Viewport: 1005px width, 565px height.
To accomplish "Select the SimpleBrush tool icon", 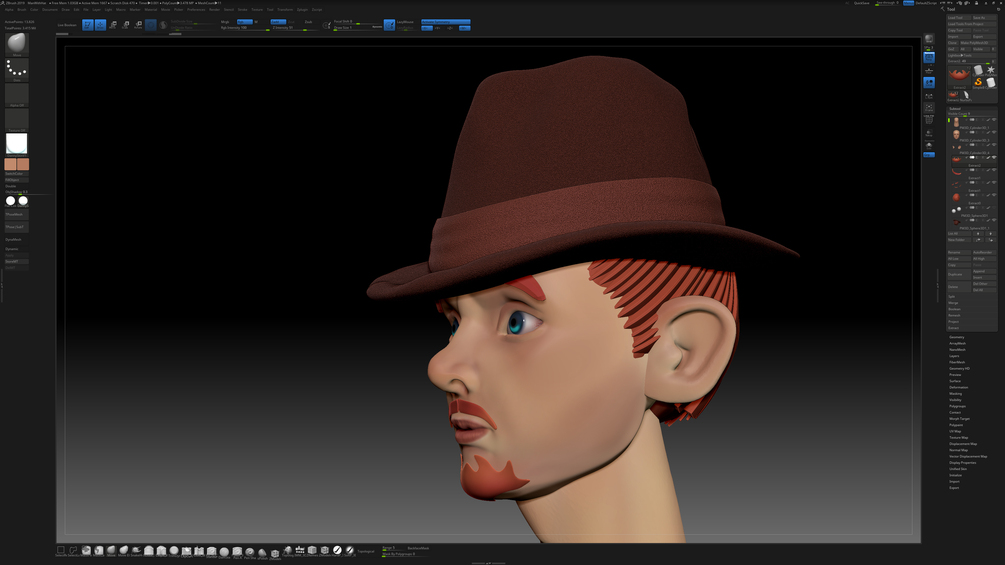I will coord(978,83).
